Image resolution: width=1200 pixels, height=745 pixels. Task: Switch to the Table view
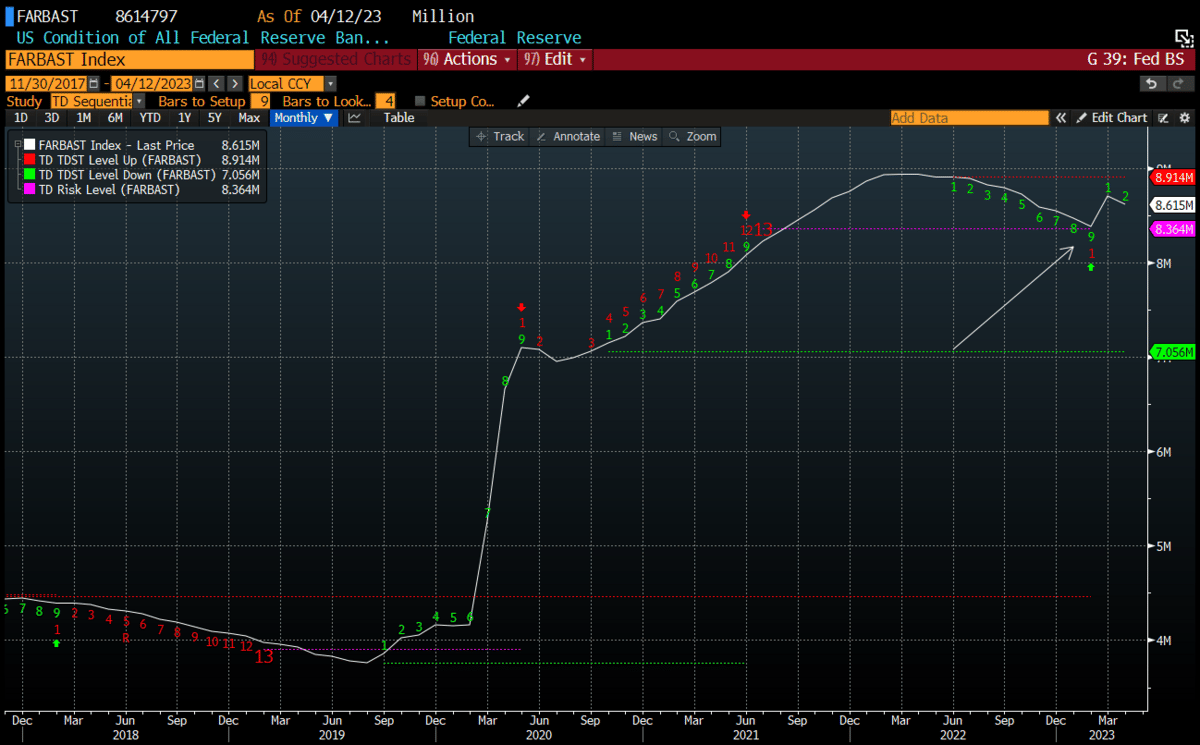tap(399, 118)
